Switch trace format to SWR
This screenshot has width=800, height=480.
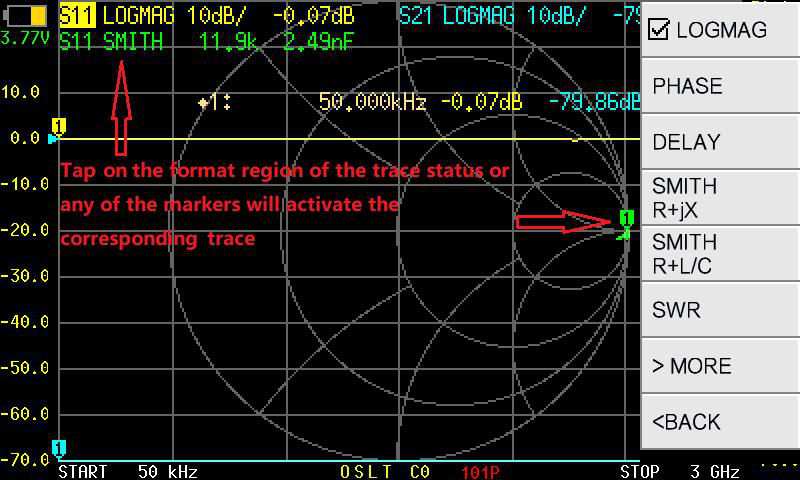pyautogui.click(x=719, y=310)
